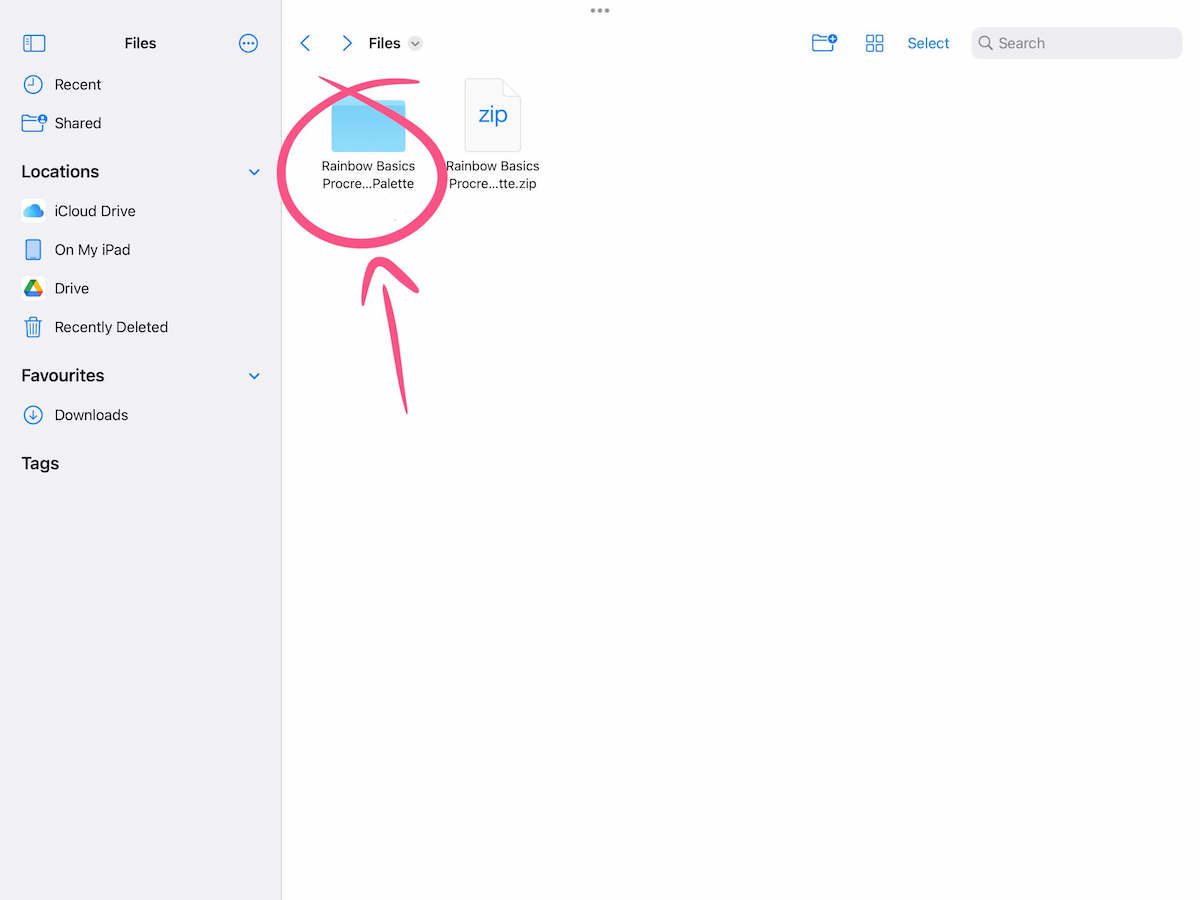Open the Files breadcrumb dropdown chevron
The height and width of the screenshot is (900, 1200).
pyautogui.click(x=415, y=43)
